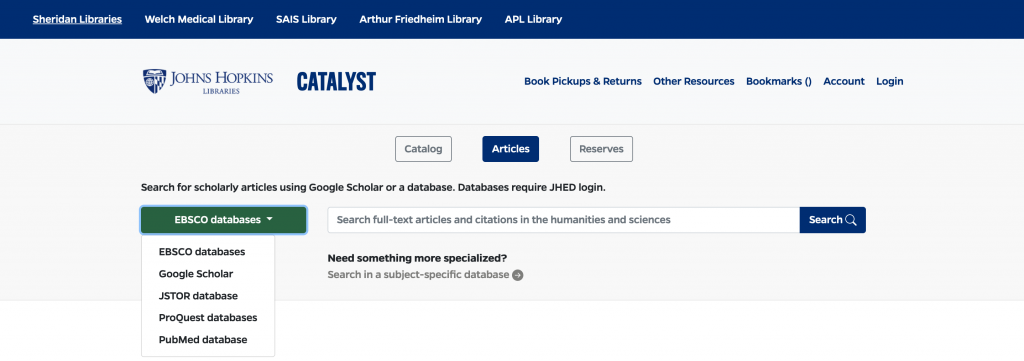The height and width of the screenshot is (361, 1024).
Task: View Bookmarks in the header
Action: click(x=778, y=82)
